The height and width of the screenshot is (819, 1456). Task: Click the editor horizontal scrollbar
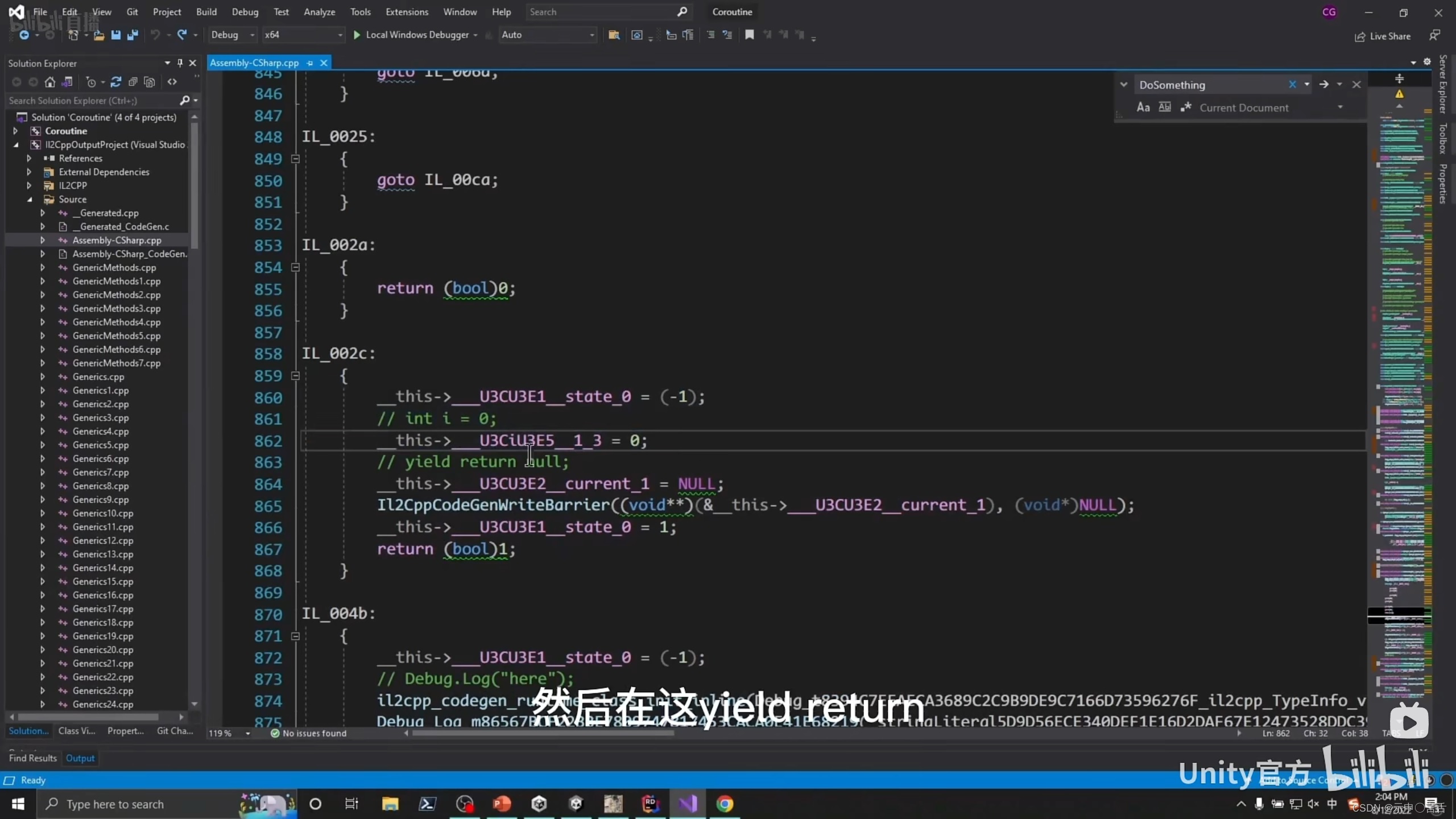pyautogui.click(x=543, y=734)
